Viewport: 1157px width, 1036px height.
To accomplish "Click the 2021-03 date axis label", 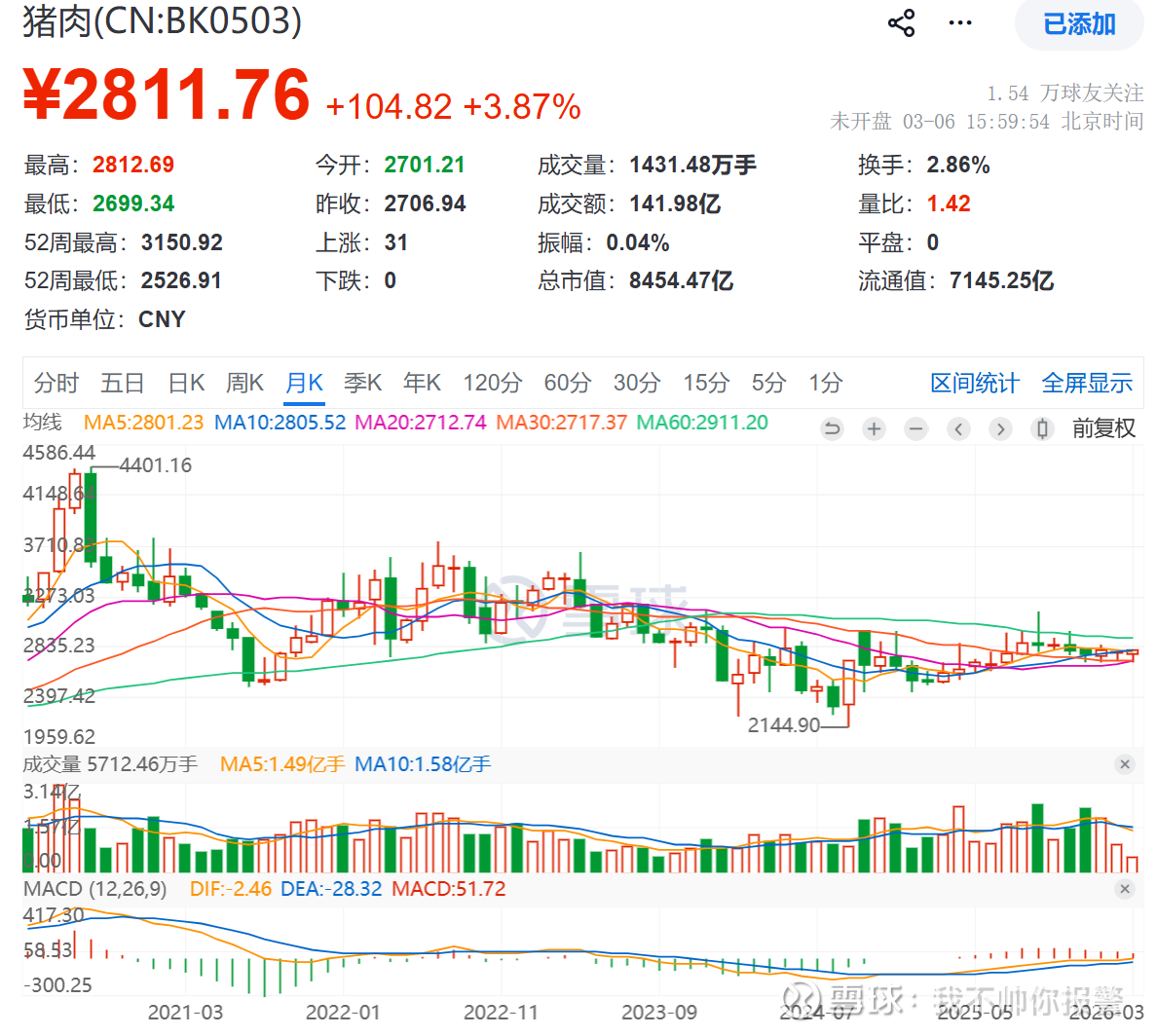I will pyautogui.click(x=185, y=1013).
